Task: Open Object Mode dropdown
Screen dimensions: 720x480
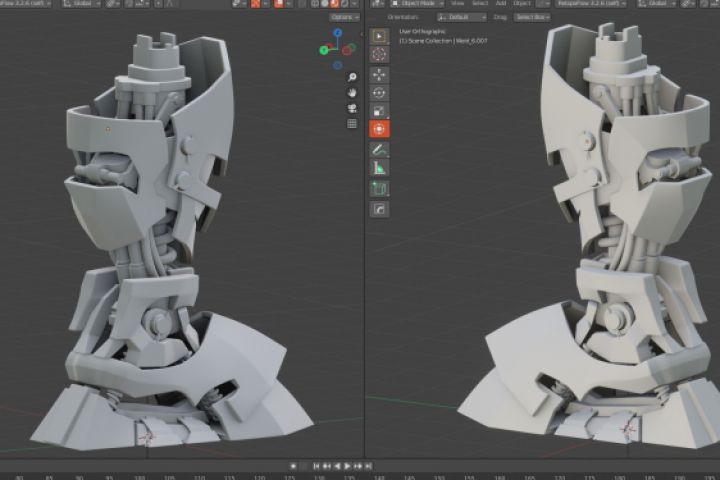Action: pyautogui.click(x=417, y=4)
